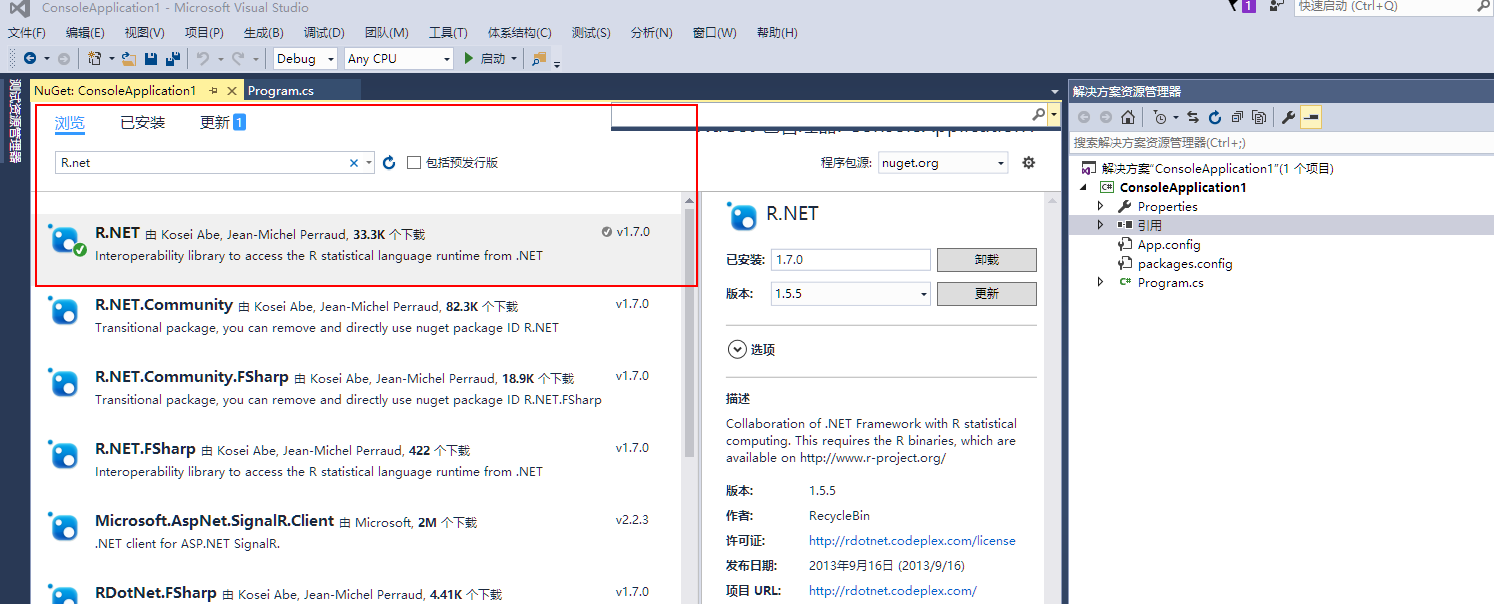
Task: Click Show All Files icon
Action: tap(1259, 117)
